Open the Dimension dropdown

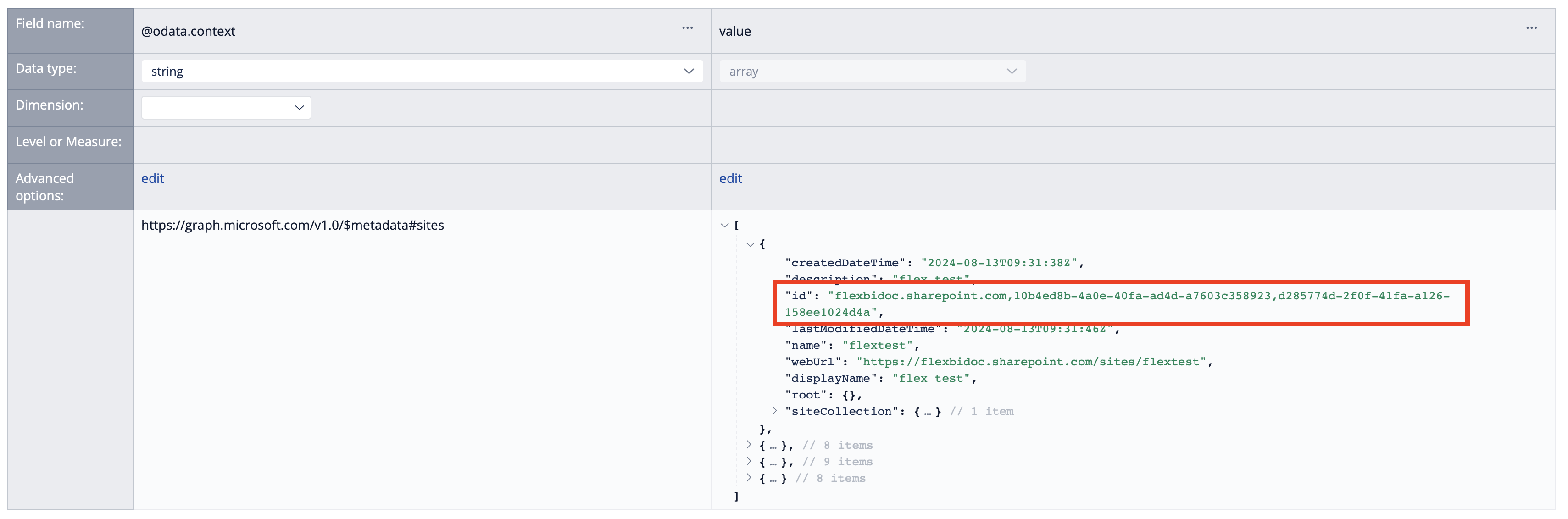[x=226, y=108]
